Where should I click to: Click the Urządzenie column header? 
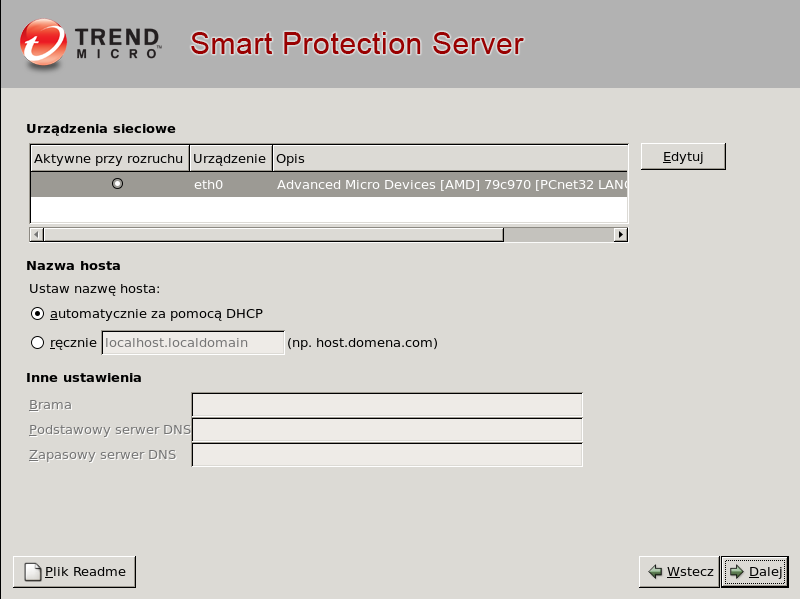(231, 159)
